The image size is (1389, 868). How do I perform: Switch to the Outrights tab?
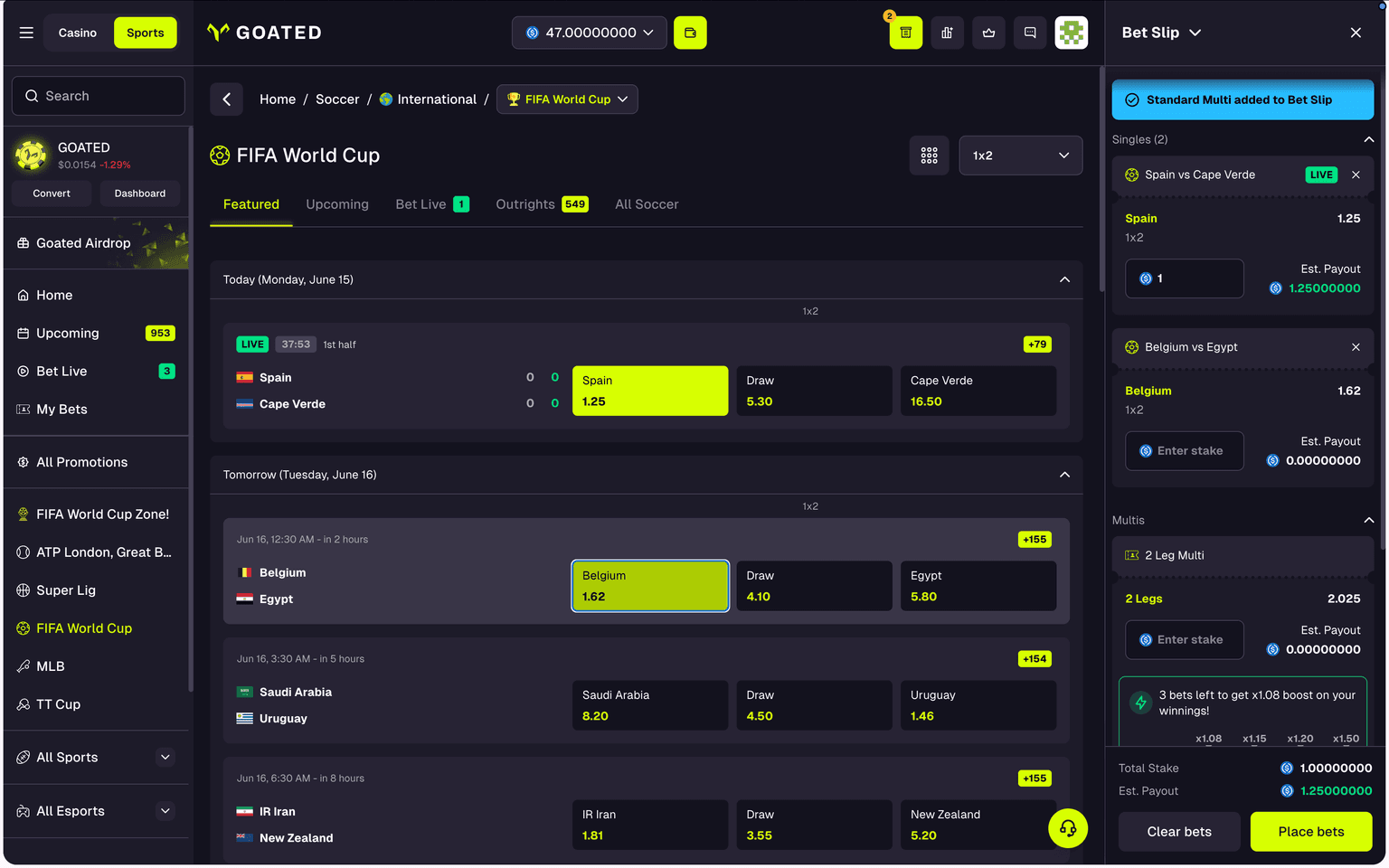pos(542,204)
